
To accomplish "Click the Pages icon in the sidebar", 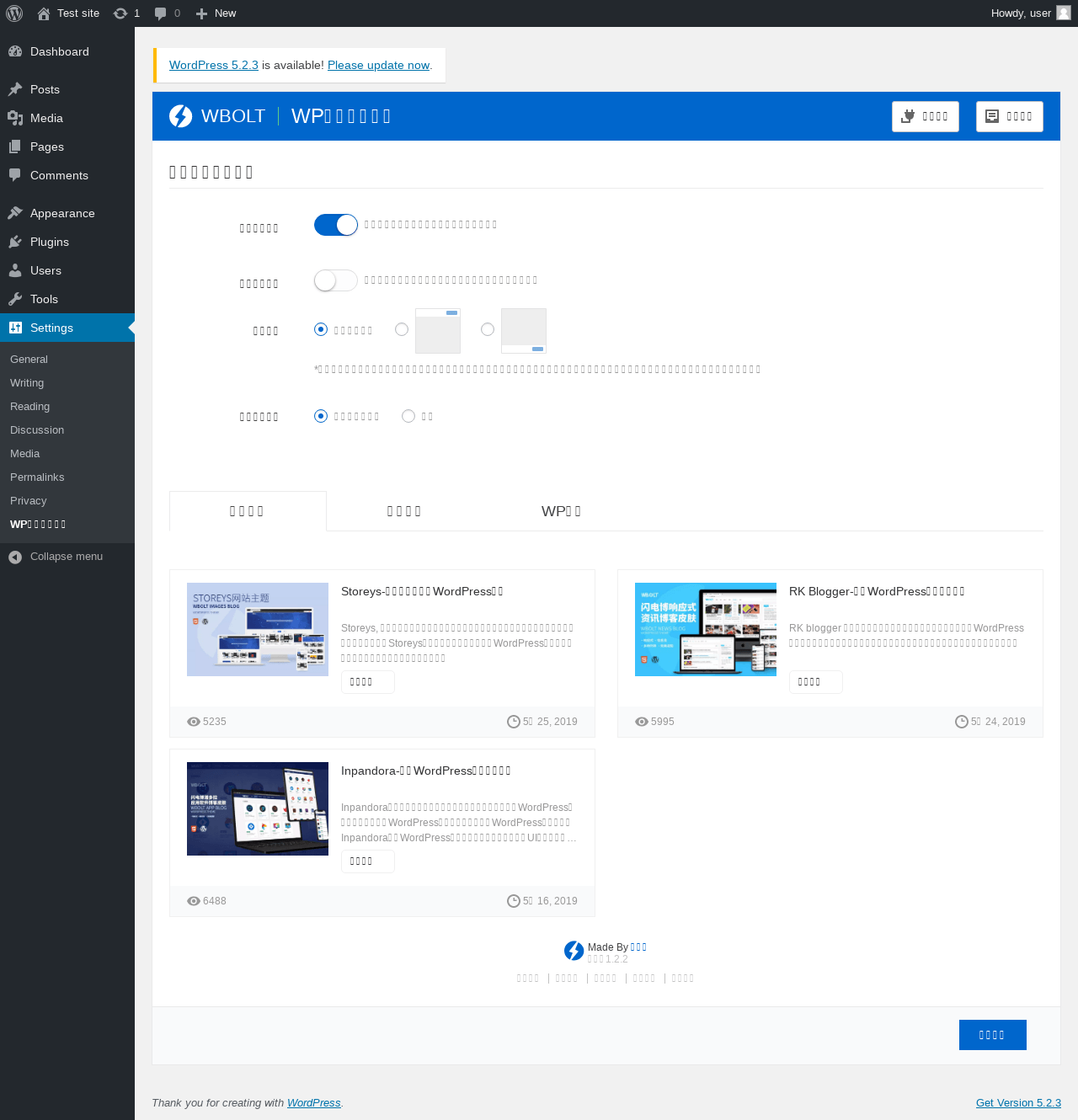I will 15,147.
